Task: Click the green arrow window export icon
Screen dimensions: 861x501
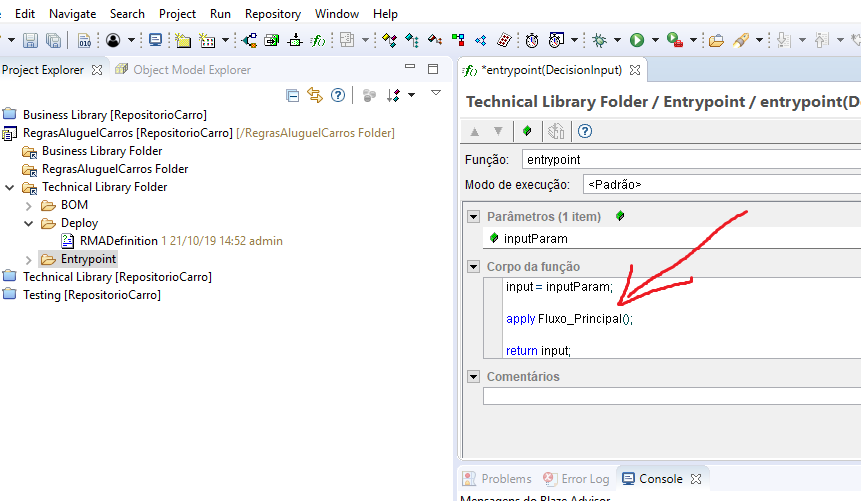Action: [x=272, y=40]
